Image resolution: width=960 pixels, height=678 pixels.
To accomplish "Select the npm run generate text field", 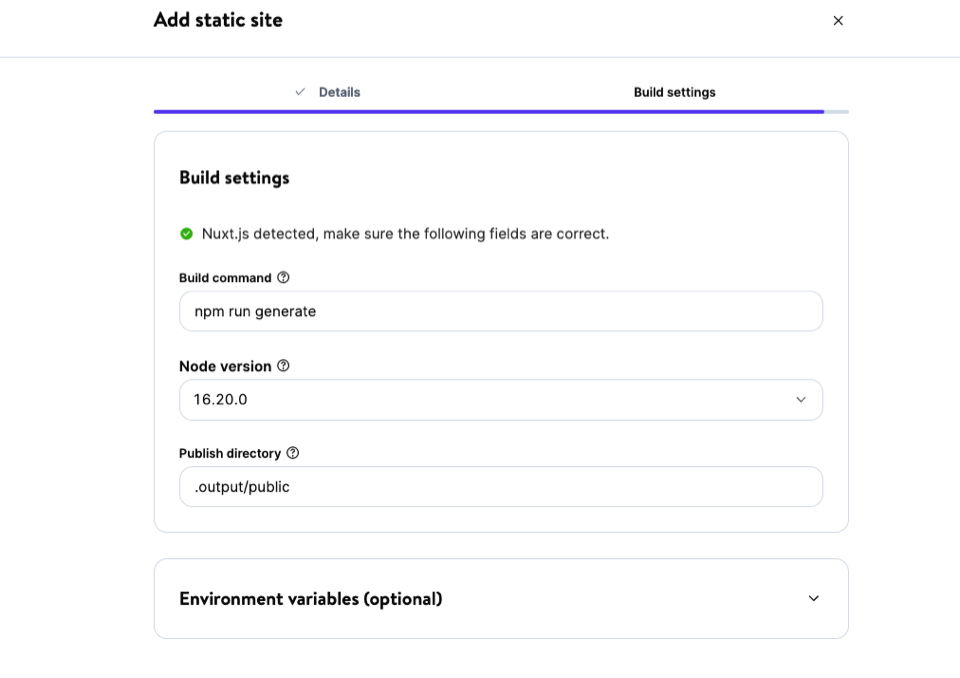I will click(x=500, y=311).
